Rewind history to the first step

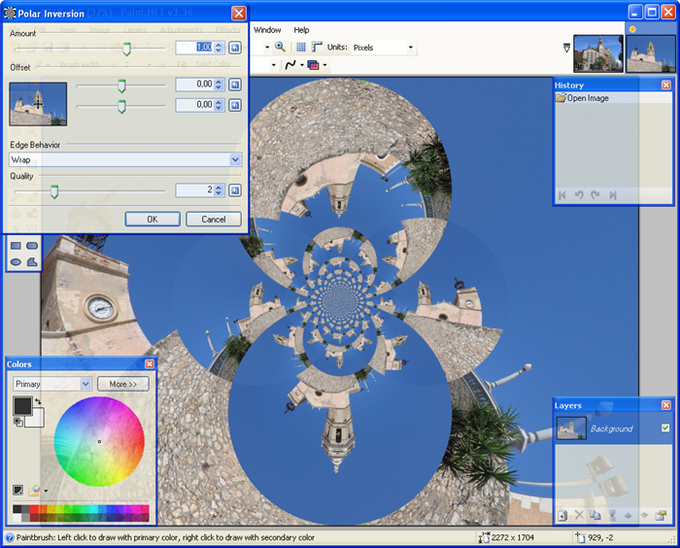(562, 195)
